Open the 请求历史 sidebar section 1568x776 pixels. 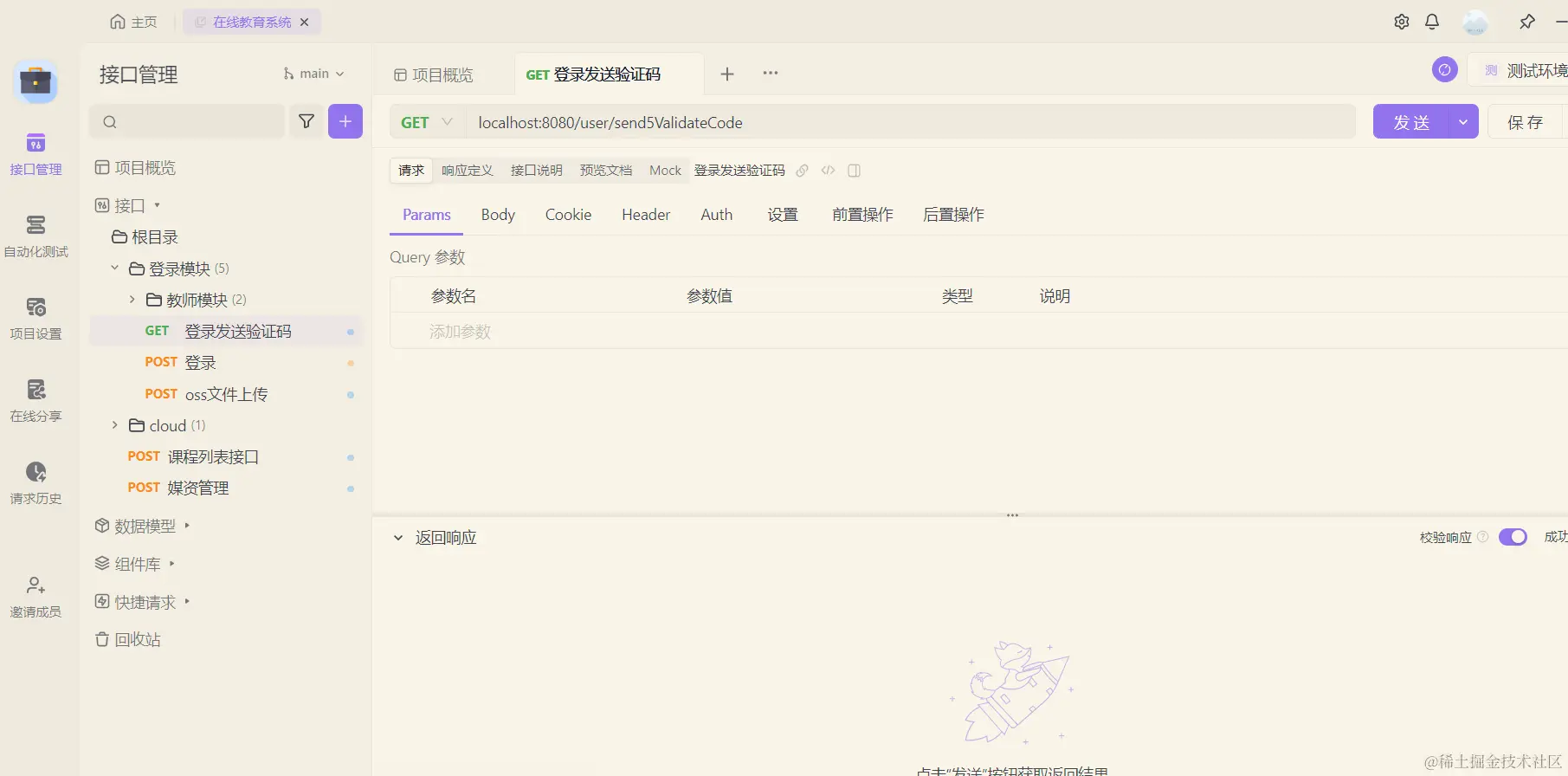[x=35, y=484]
